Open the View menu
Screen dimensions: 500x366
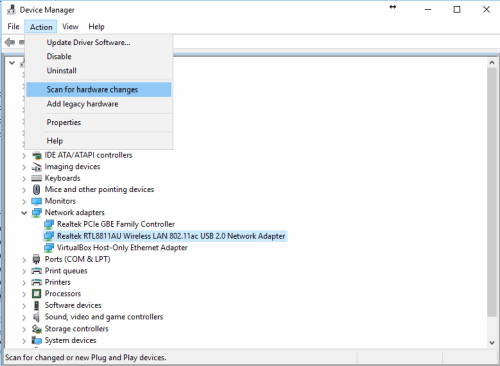coord(70,27)
